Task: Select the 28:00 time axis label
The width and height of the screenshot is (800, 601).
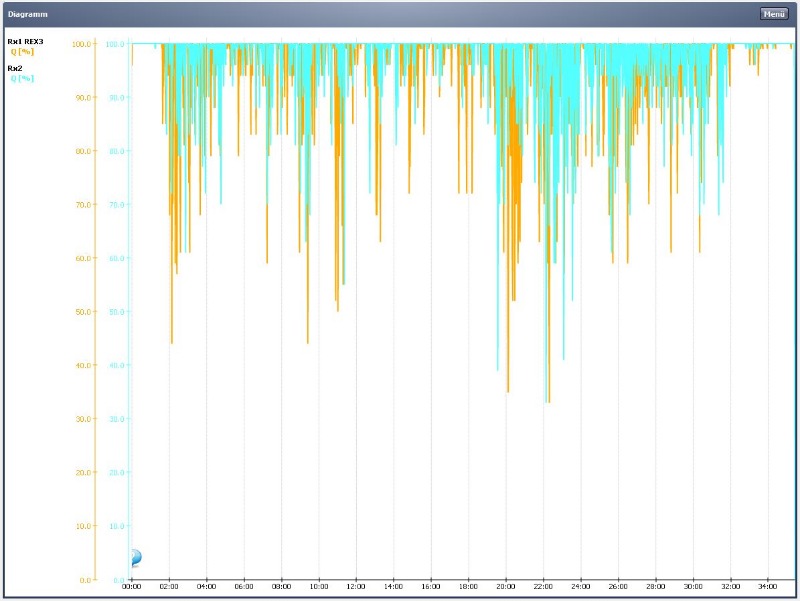Action: pyautogui.click(x=655, y=587)
